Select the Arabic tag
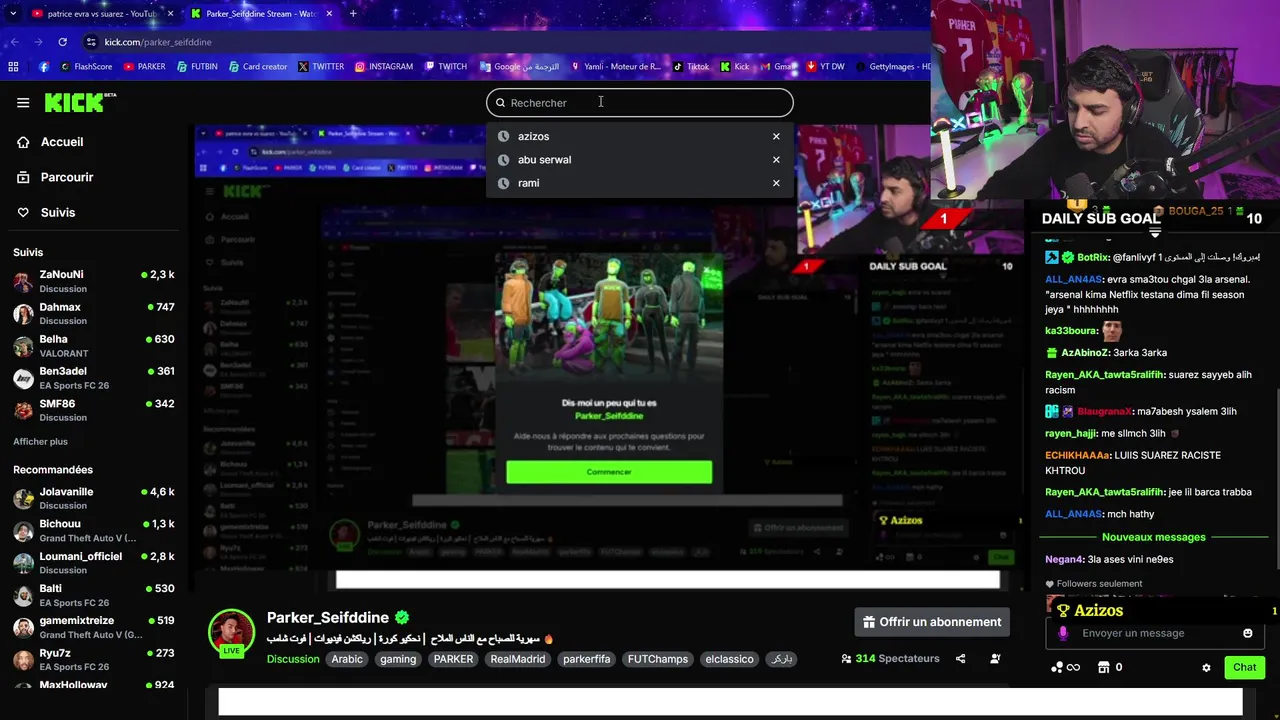This screenshot has width=1280, height=720. [347, 659]
